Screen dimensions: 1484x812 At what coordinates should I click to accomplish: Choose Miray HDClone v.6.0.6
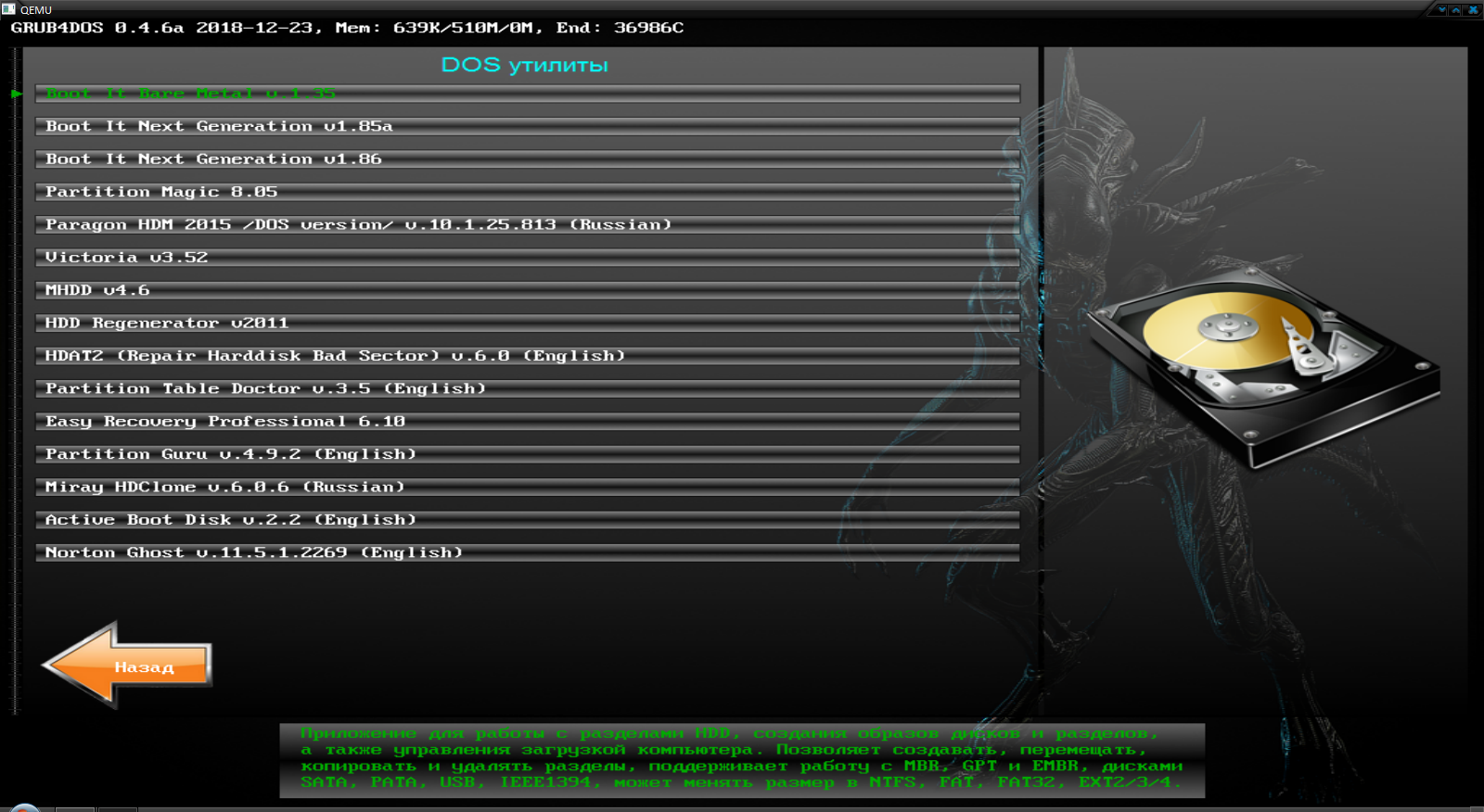(x=225, y=488)
